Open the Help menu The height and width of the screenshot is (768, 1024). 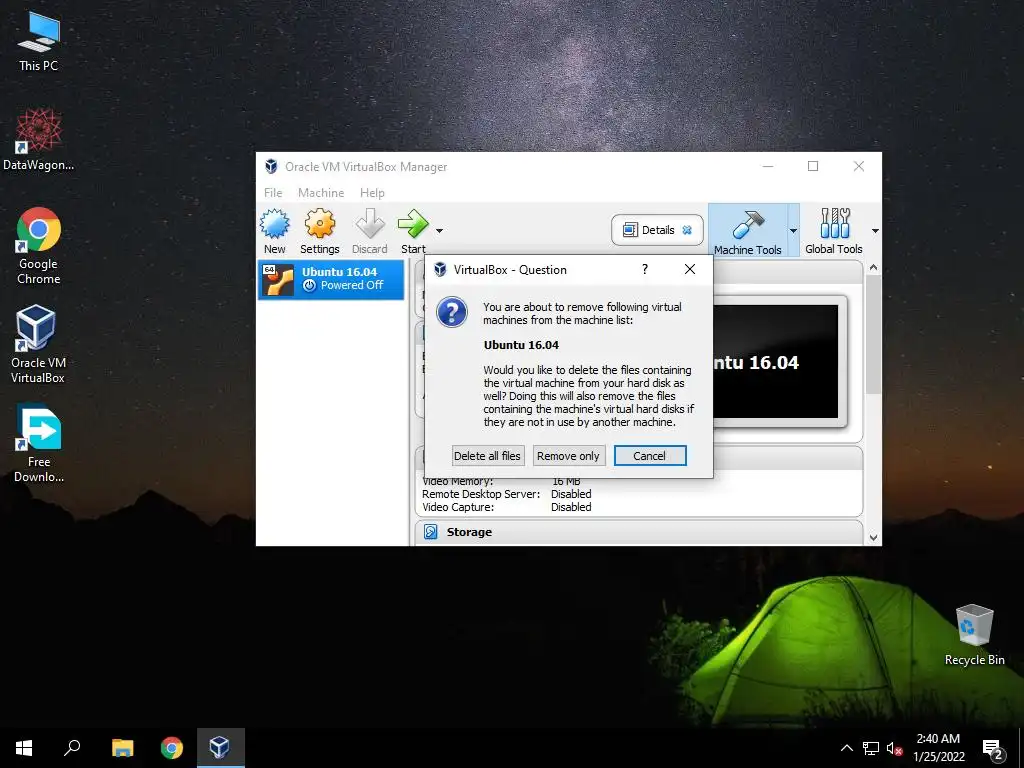372,193
